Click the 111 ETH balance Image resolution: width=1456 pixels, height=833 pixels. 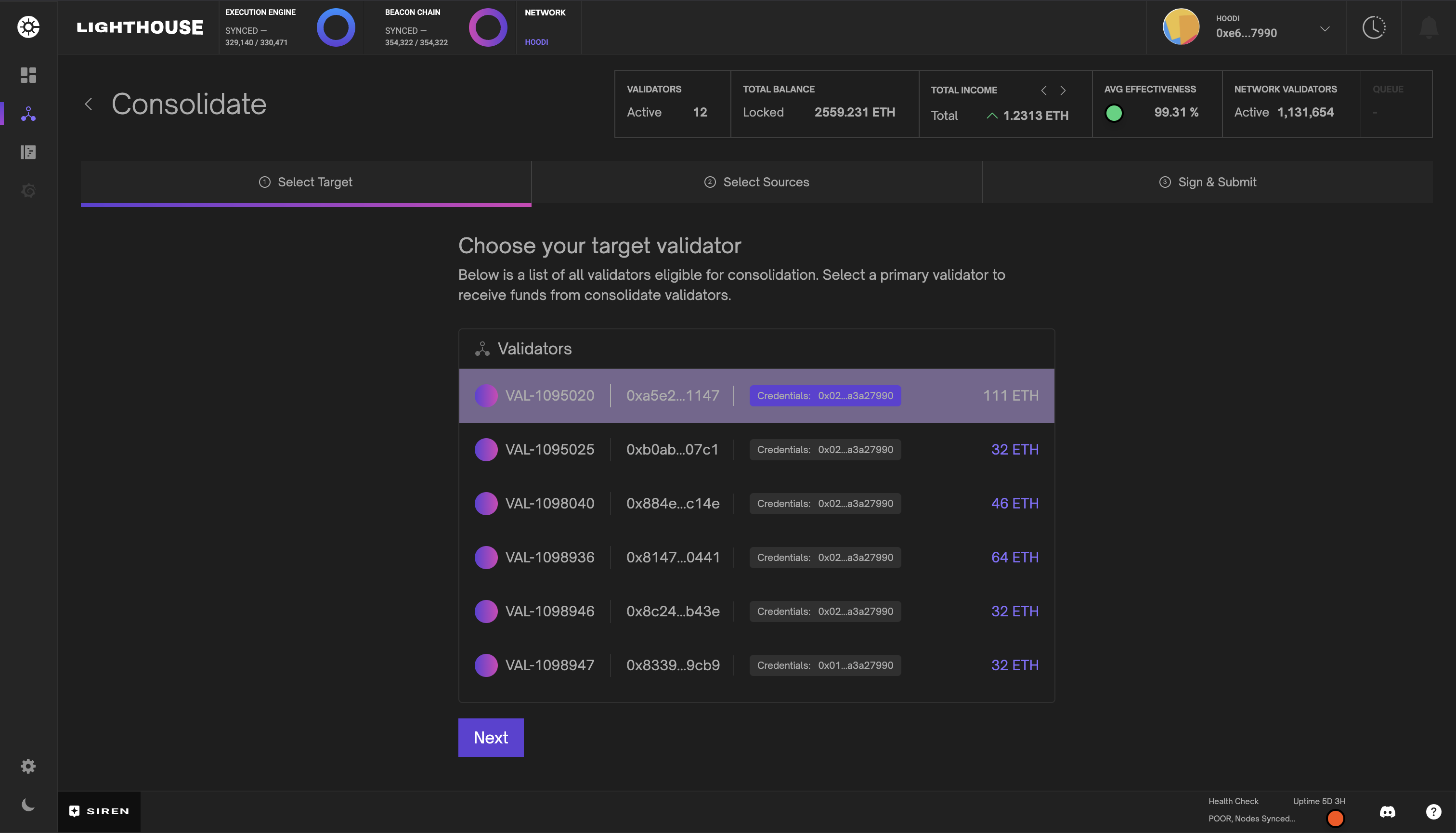[x=1010, y=395]
